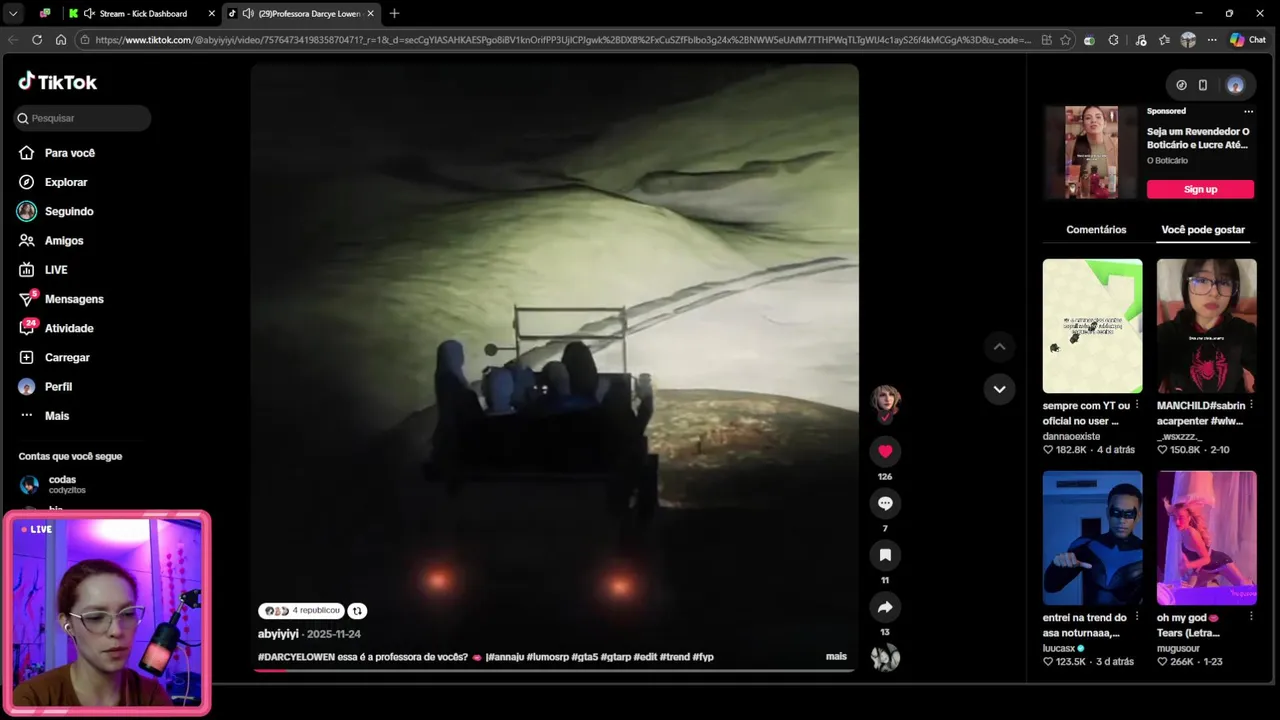This screenshot has width=1280, height=720.
Task: Open oh my god Tears thumbnail
Action: coord(1206,538)
